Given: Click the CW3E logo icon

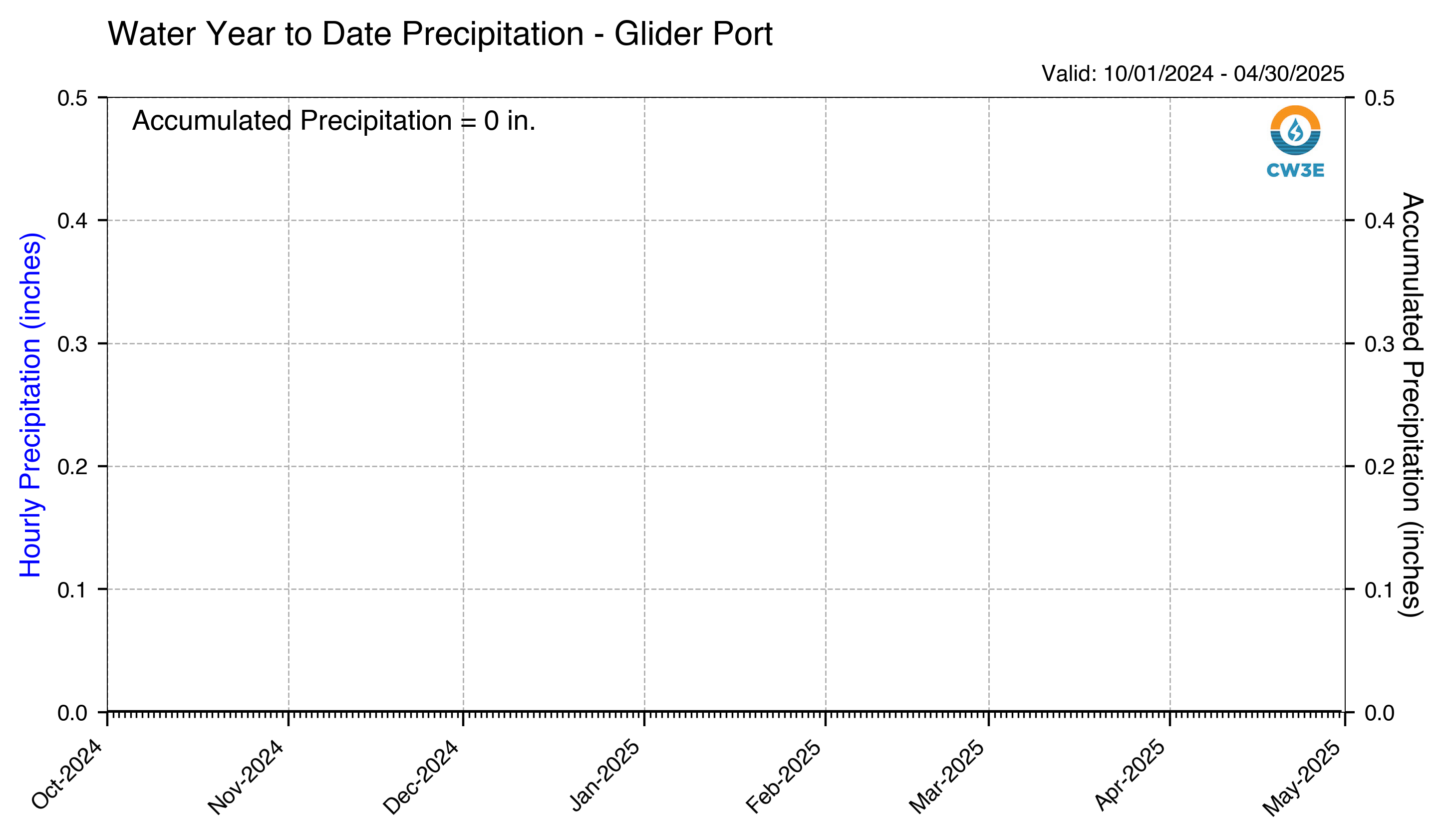Looking at the screenshot, I should [x=1295, y=130].
